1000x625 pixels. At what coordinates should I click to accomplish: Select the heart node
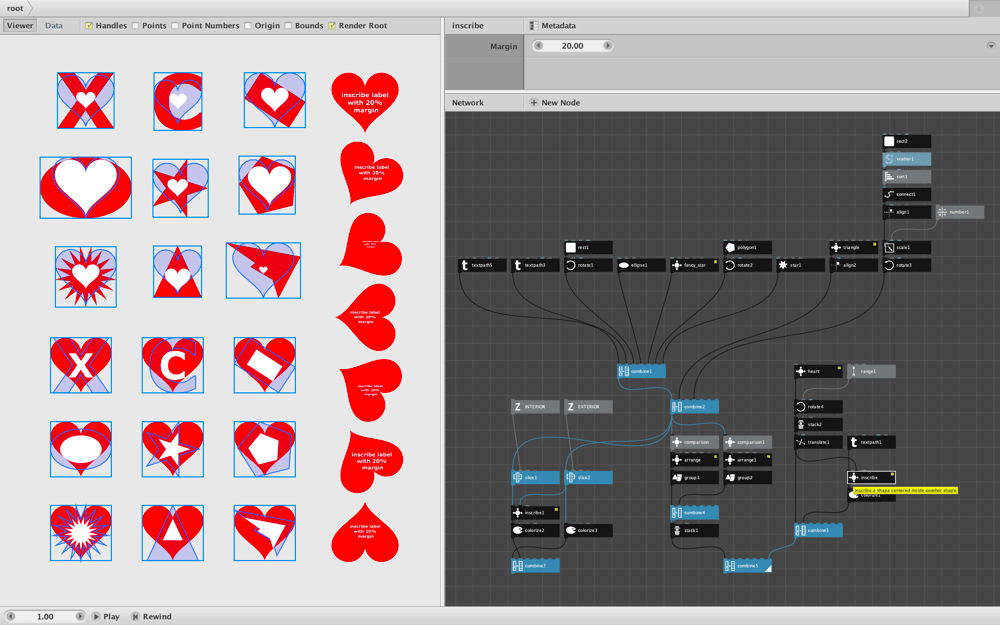coord(818,371)
